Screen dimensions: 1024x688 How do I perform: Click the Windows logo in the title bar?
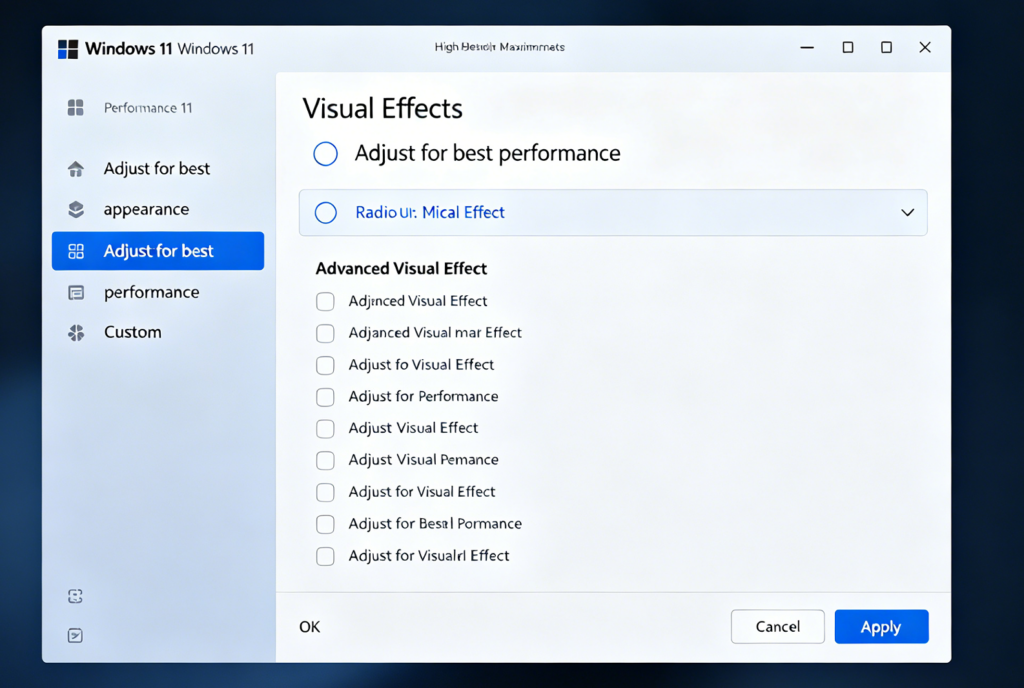click(x=68, y=49)
